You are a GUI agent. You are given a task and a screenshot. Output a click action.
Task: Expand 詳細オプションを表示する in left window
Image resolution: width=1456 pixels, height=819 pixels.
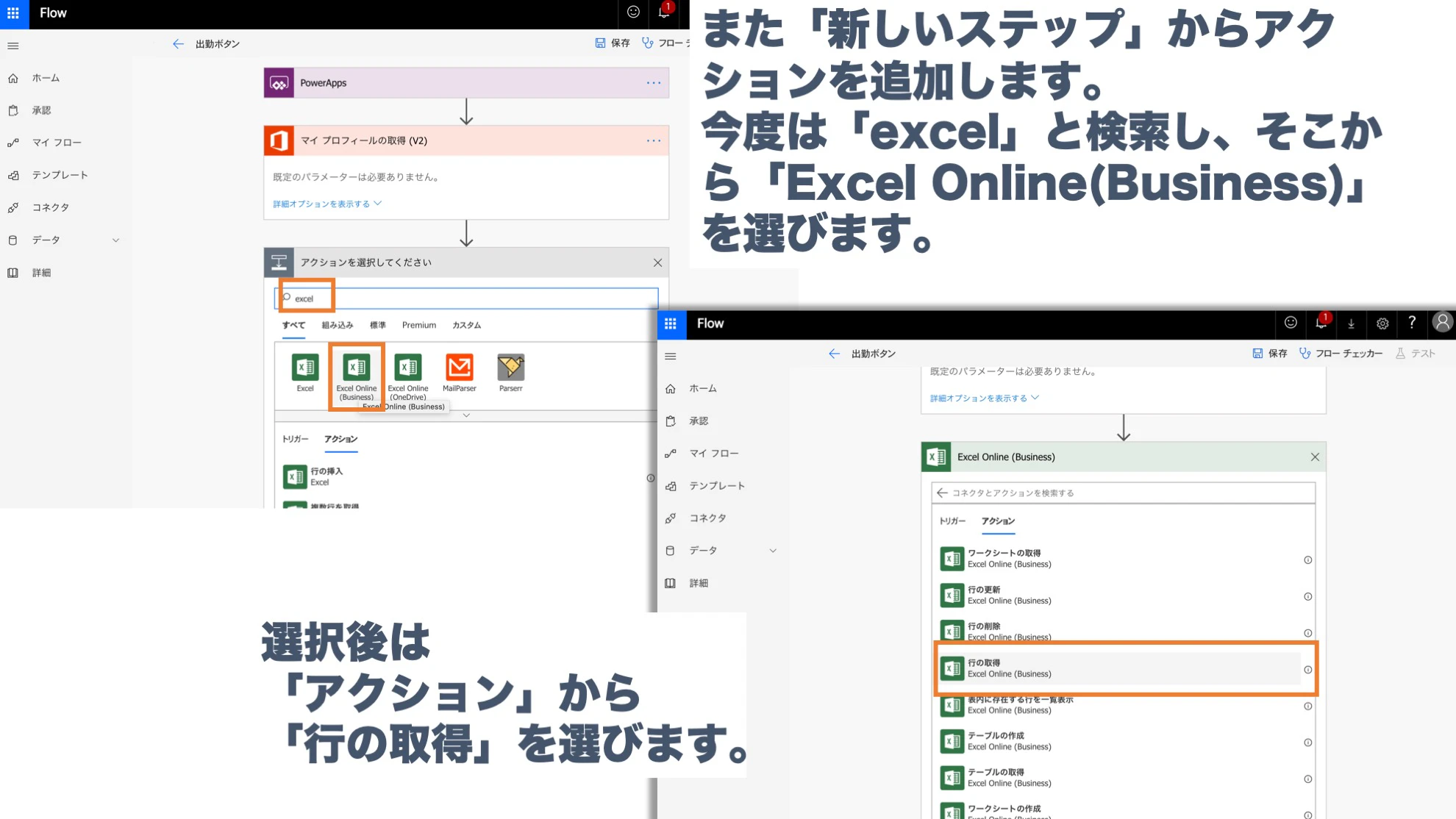pyautogui.click(x=327, y=204)
